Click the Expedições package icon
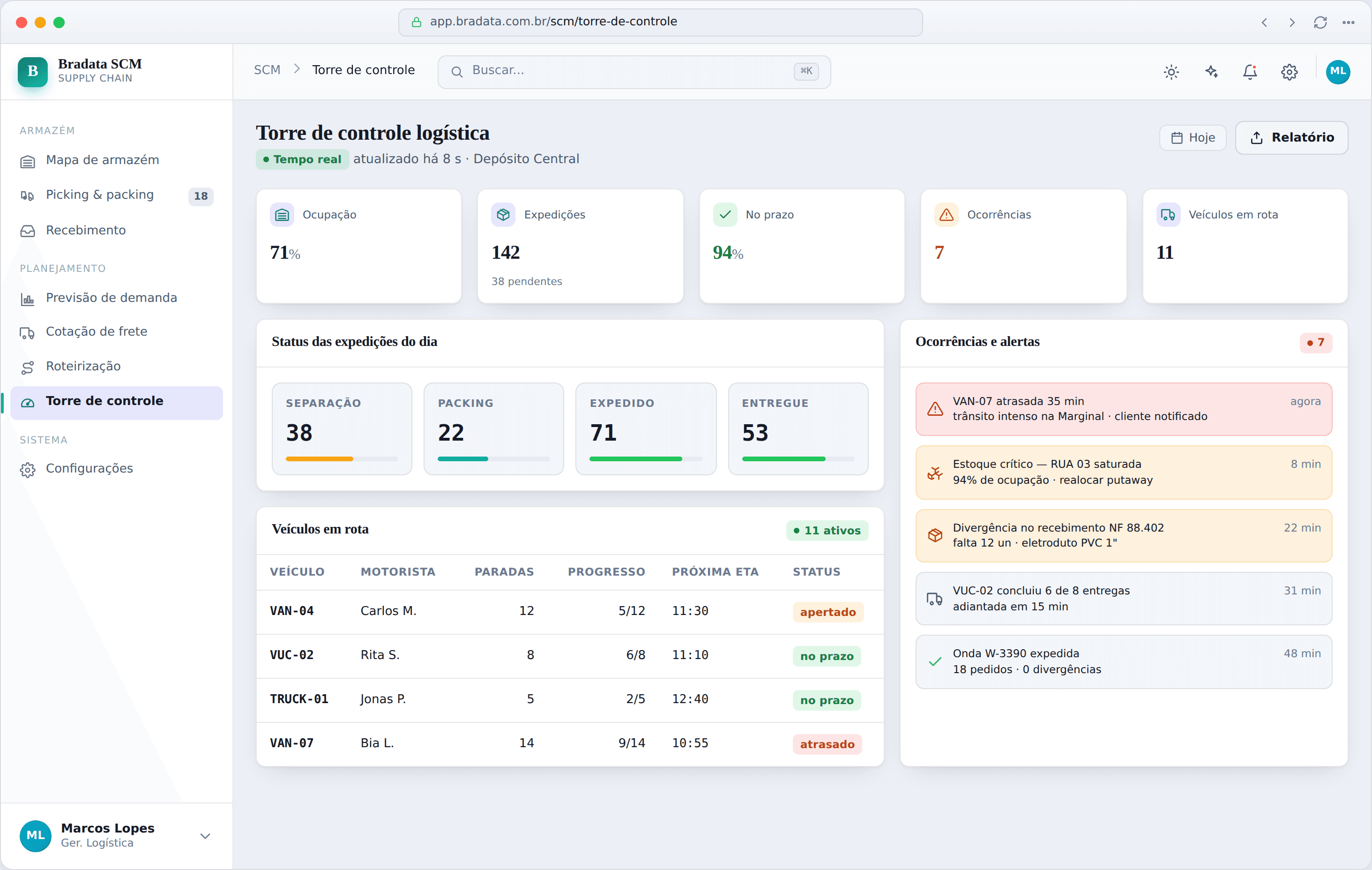The width and height of the screenshot is (1372, 870). click(503, 215)
